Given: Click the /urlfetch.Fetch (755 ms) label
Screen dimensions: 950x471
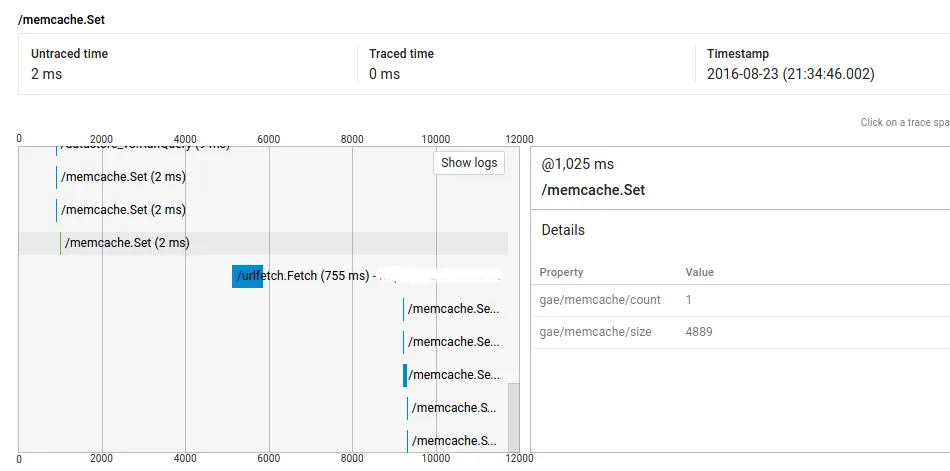Looking at the screenshot, I should point(301,276).
